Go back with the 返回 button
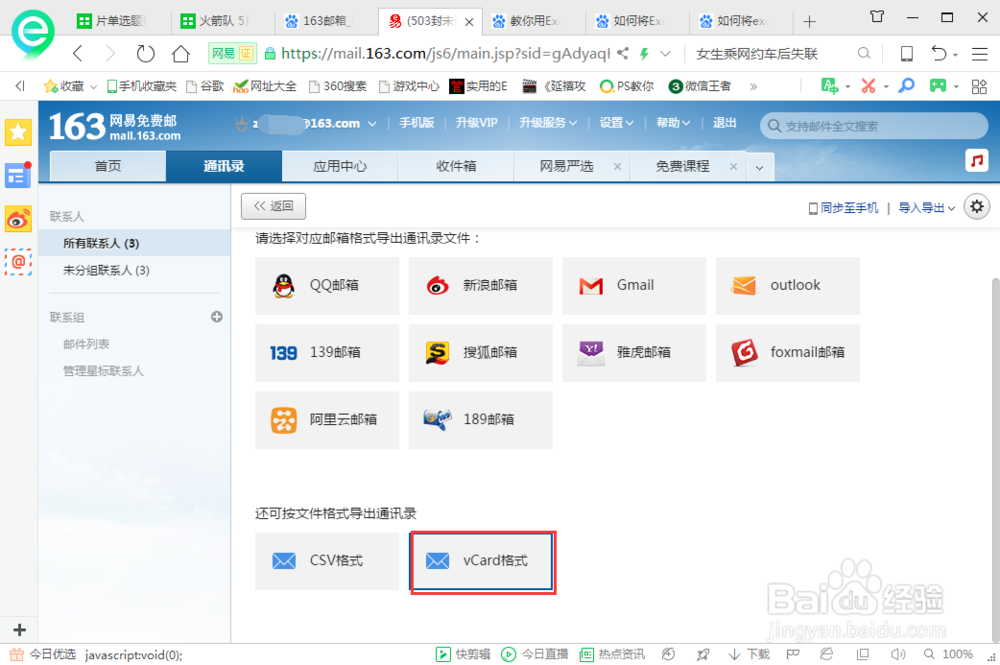1000x665 pixels. click(x=273, y=206)
